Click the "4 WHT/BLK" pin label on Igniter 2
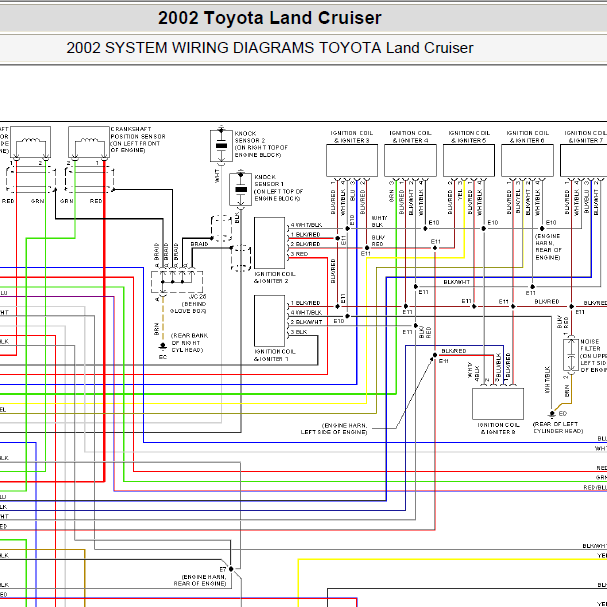Viewport: 607px width, 607px height. 306,225
